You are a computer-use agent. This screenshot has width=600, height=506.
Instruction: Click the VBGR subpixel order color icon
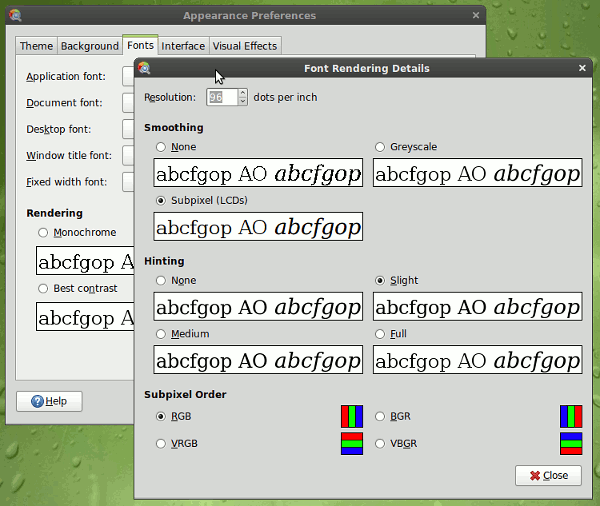571,444
